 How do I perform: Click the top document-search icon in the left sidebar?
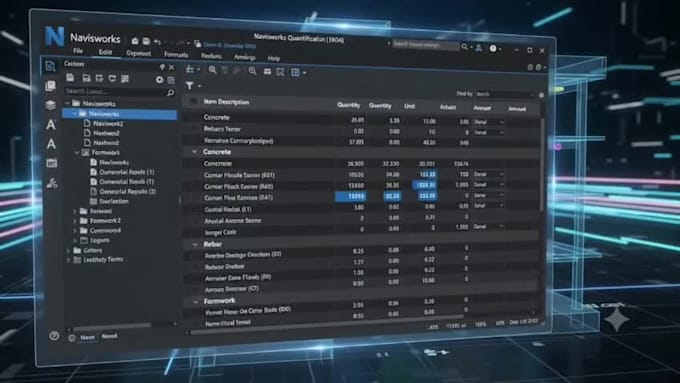50,66
